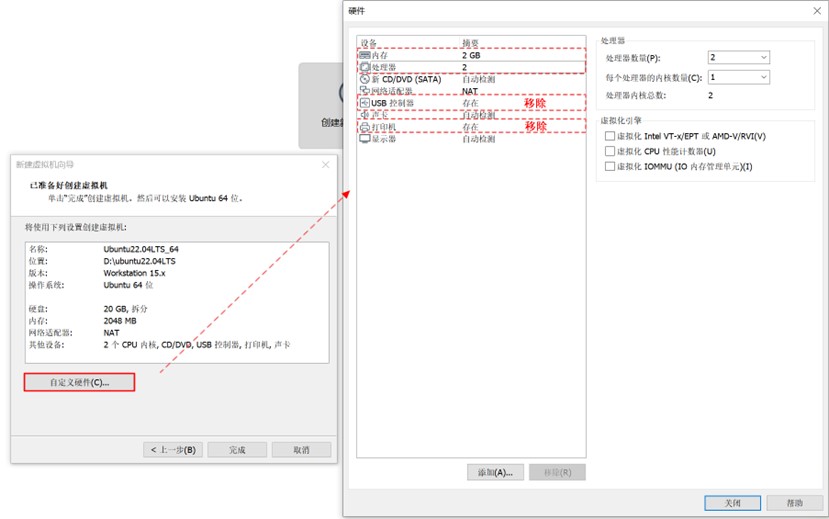
Task: Select the 新 CD/DVD (SATA) row text
Action: (406, 79)
